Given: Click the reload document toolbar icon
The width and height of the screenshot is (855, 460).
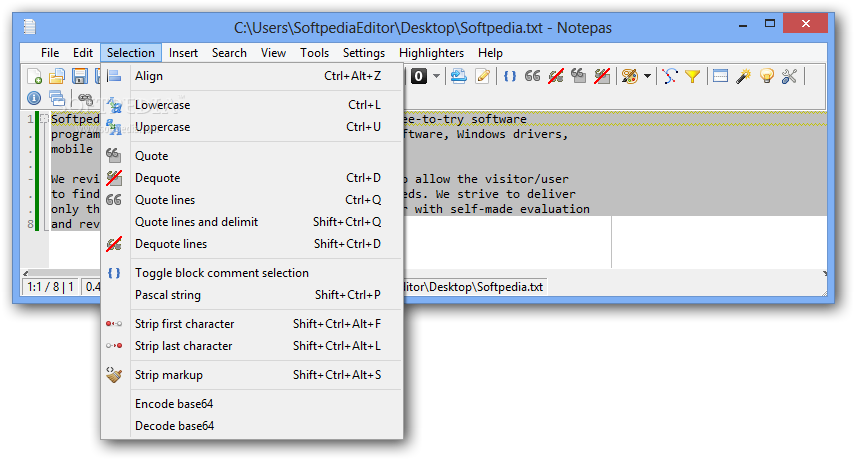Looking at the screenshot, I should [459, 76].
